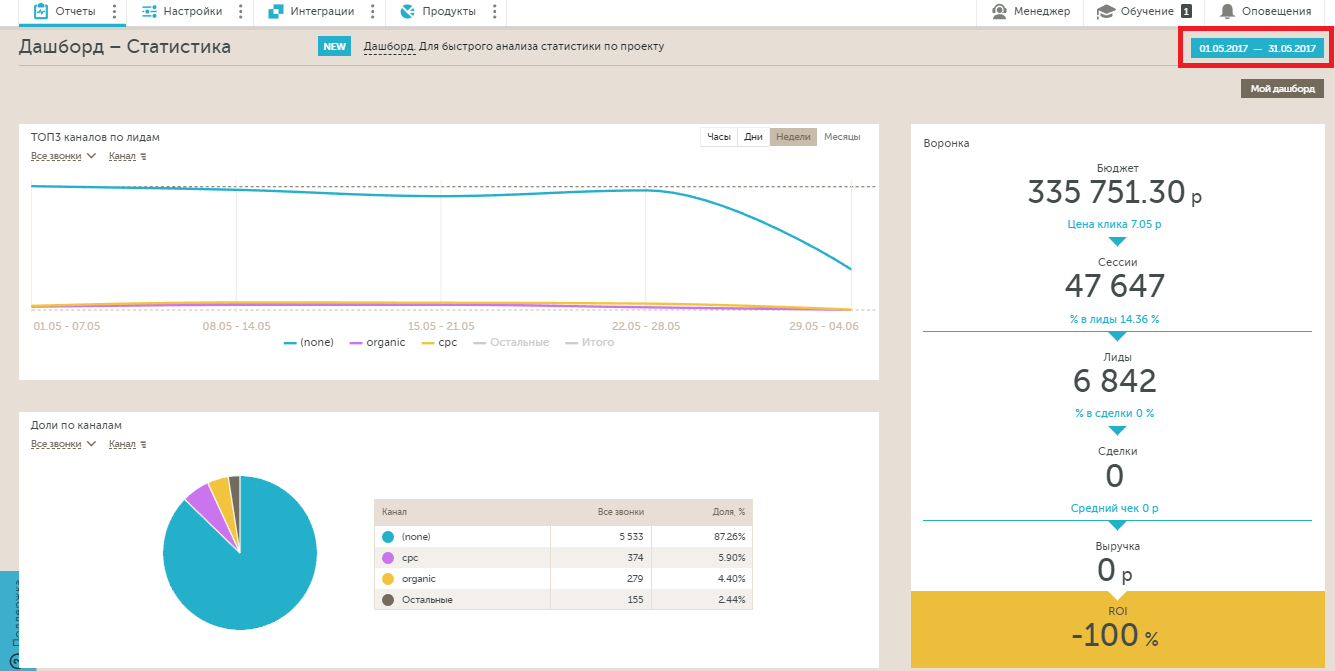Open Канал filter in Доли по каналам
The height and width of the screenshot is (671, 1335).
[x=127, y=444]
